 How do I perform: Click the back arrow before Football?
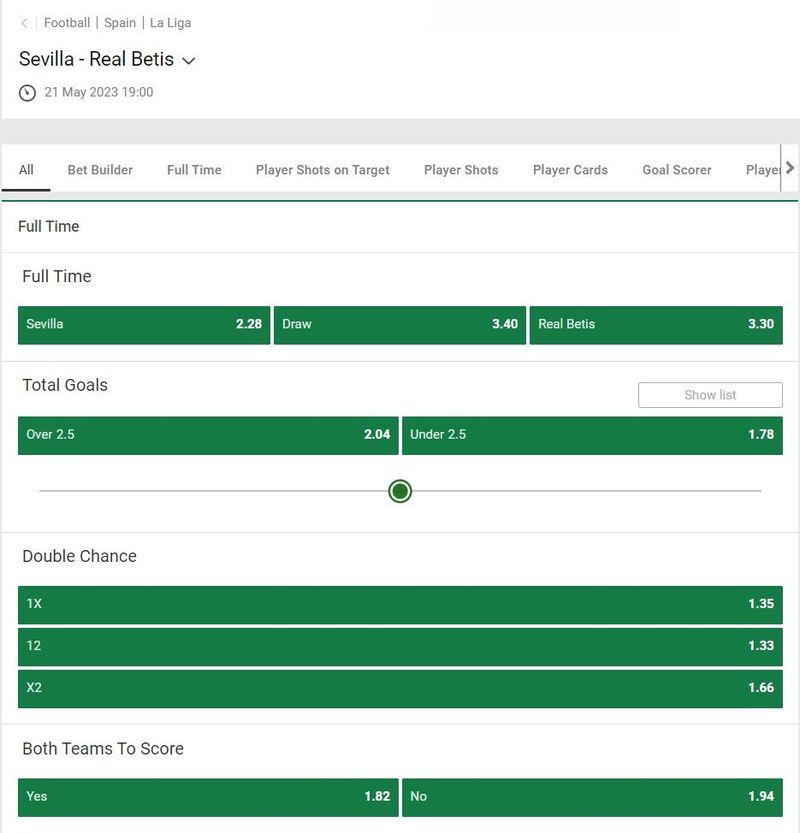click(24, 23)
